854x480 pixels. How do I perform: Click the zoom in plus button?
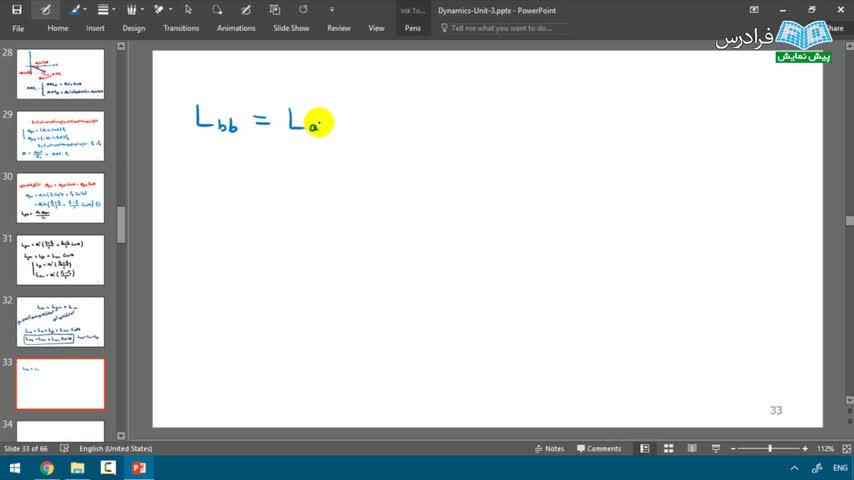coord(805,448)
